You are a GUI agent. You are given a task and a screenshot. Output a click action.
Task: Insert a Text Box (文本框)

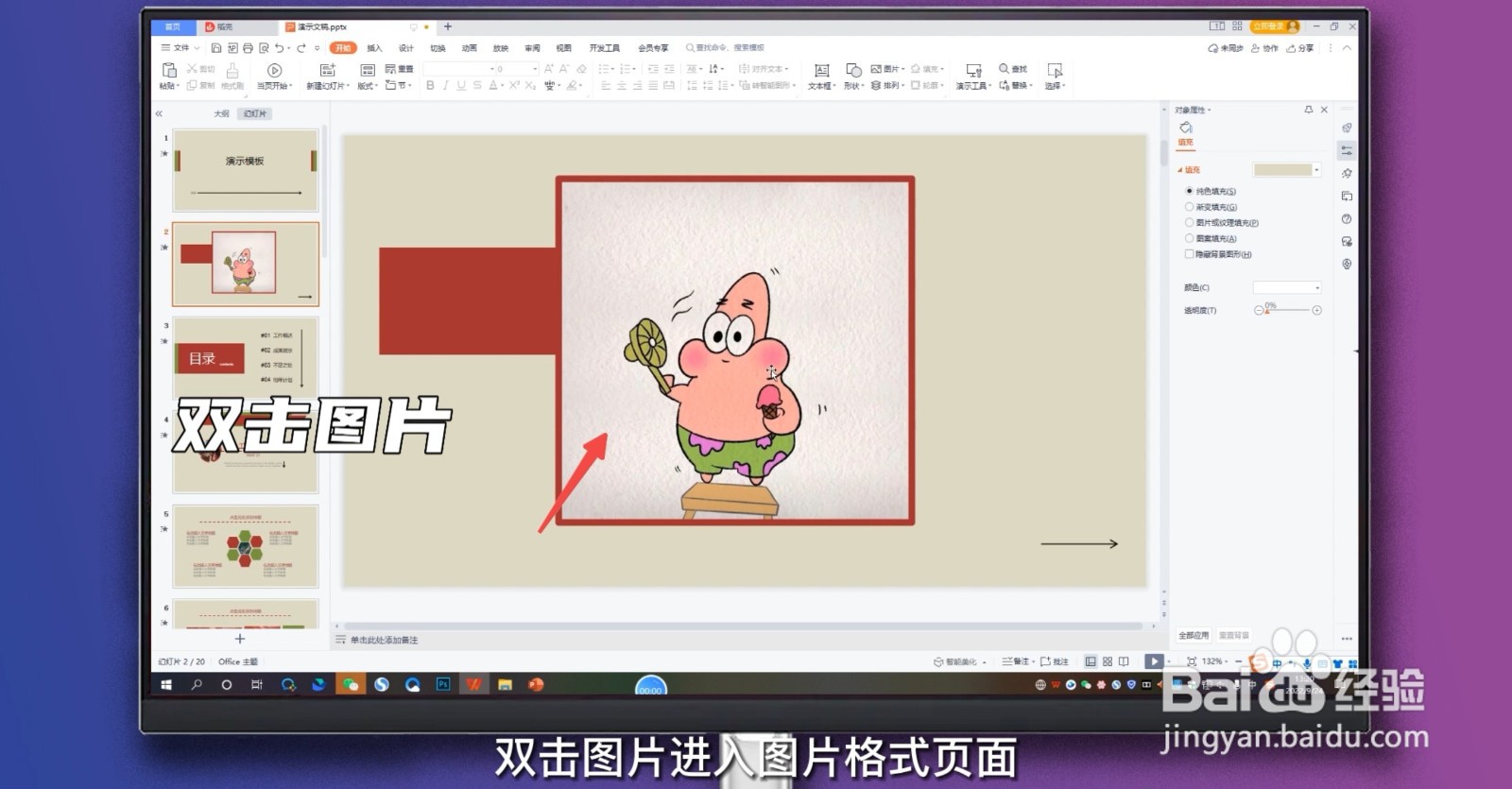821,76
